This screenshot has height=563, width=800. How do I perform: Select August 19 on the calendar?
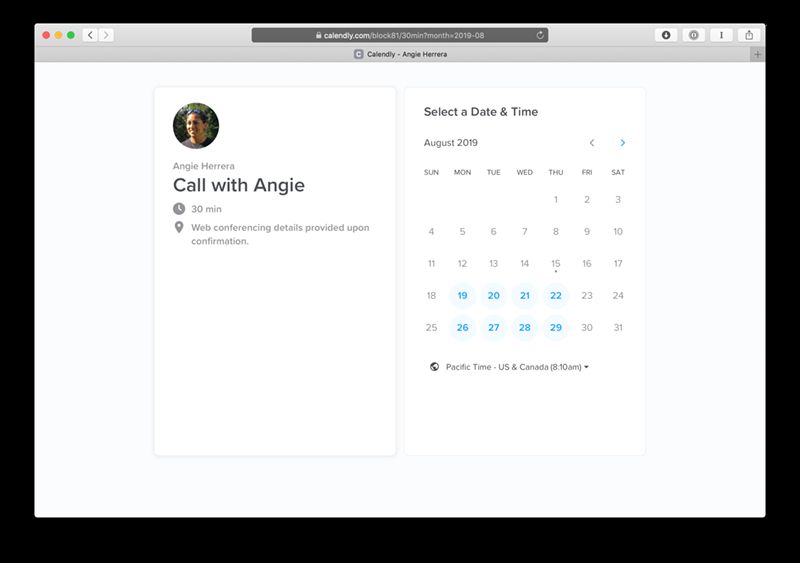tap(462, 296)
